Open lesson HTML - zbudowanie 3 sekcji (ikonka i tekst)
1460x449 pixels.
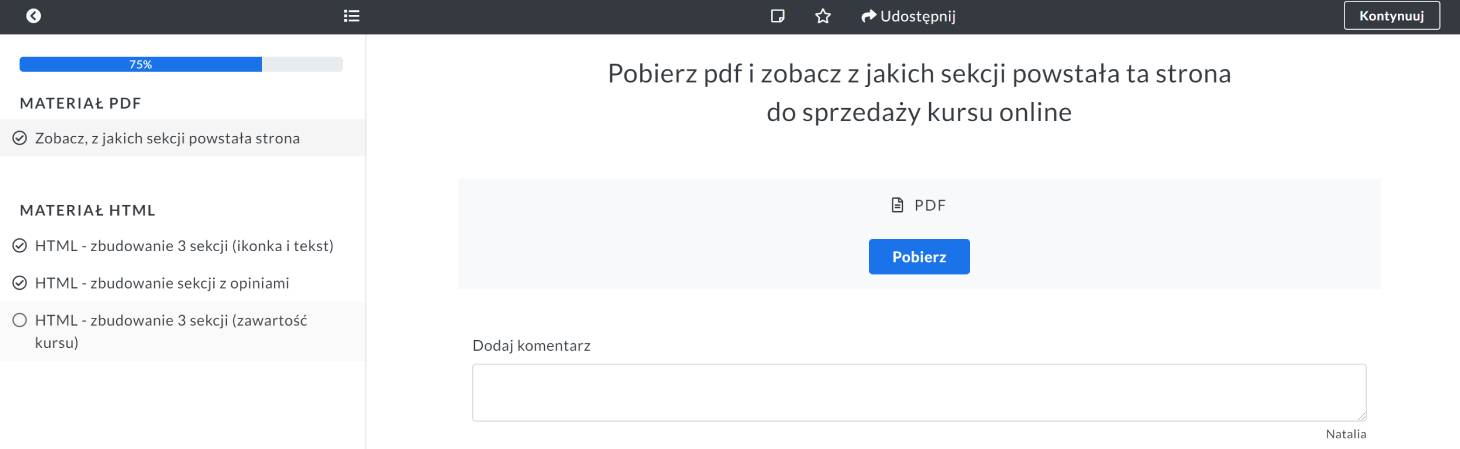184,246
